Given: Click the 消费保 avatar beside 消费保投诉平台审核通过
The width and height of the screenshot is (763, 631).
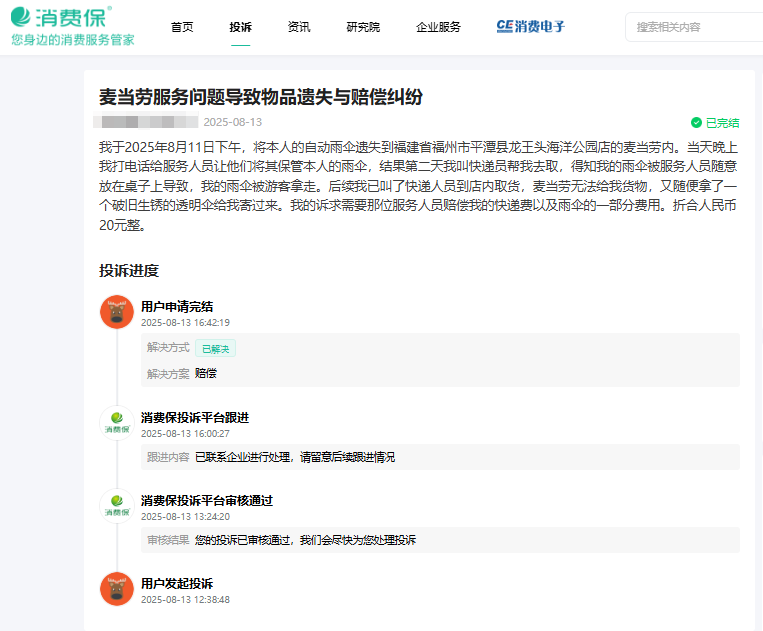Looking at the screenshot, I should click(117, 506).
